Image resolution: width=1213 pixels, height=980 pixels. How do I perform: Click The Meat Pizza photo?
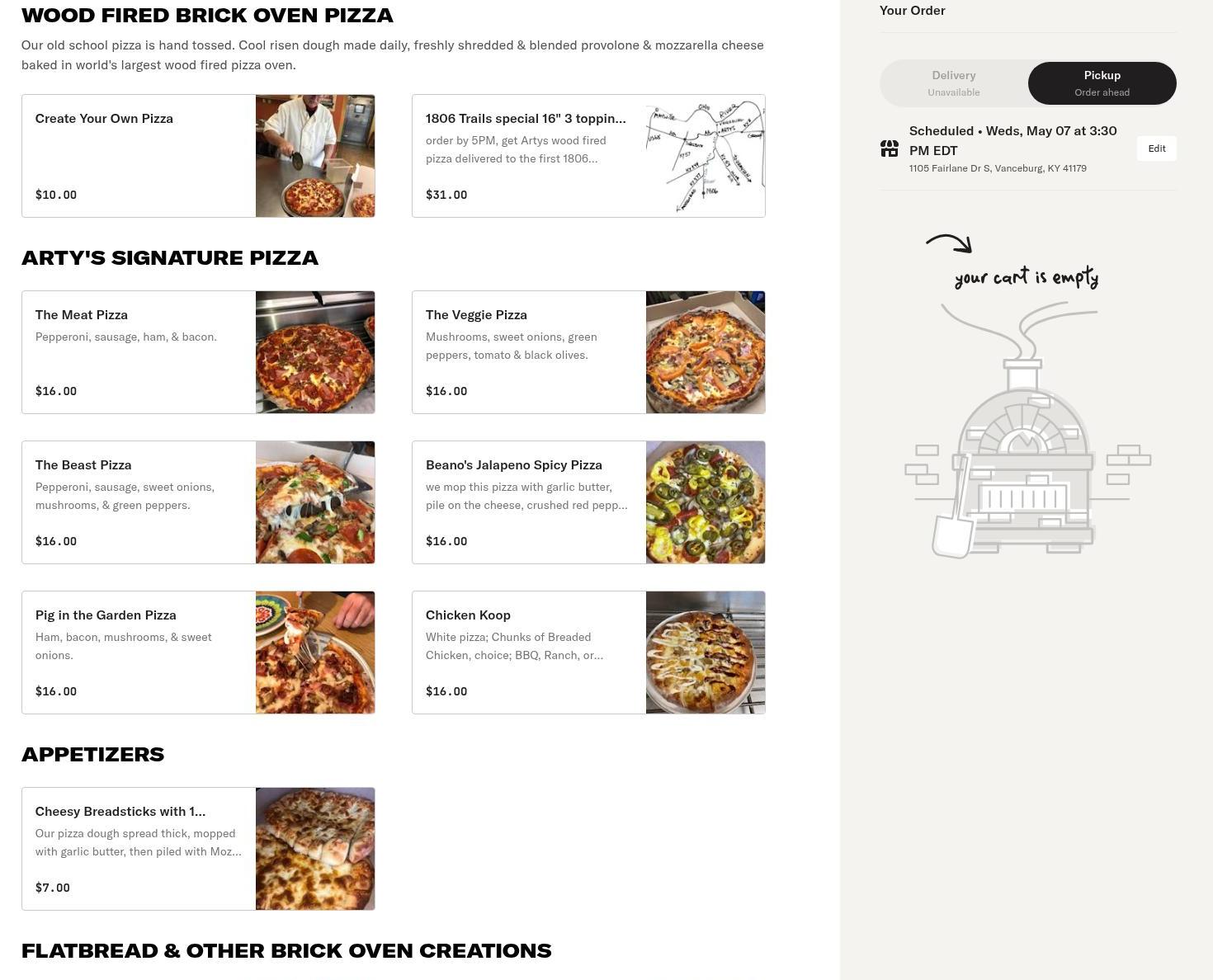[x=315, y=352]
